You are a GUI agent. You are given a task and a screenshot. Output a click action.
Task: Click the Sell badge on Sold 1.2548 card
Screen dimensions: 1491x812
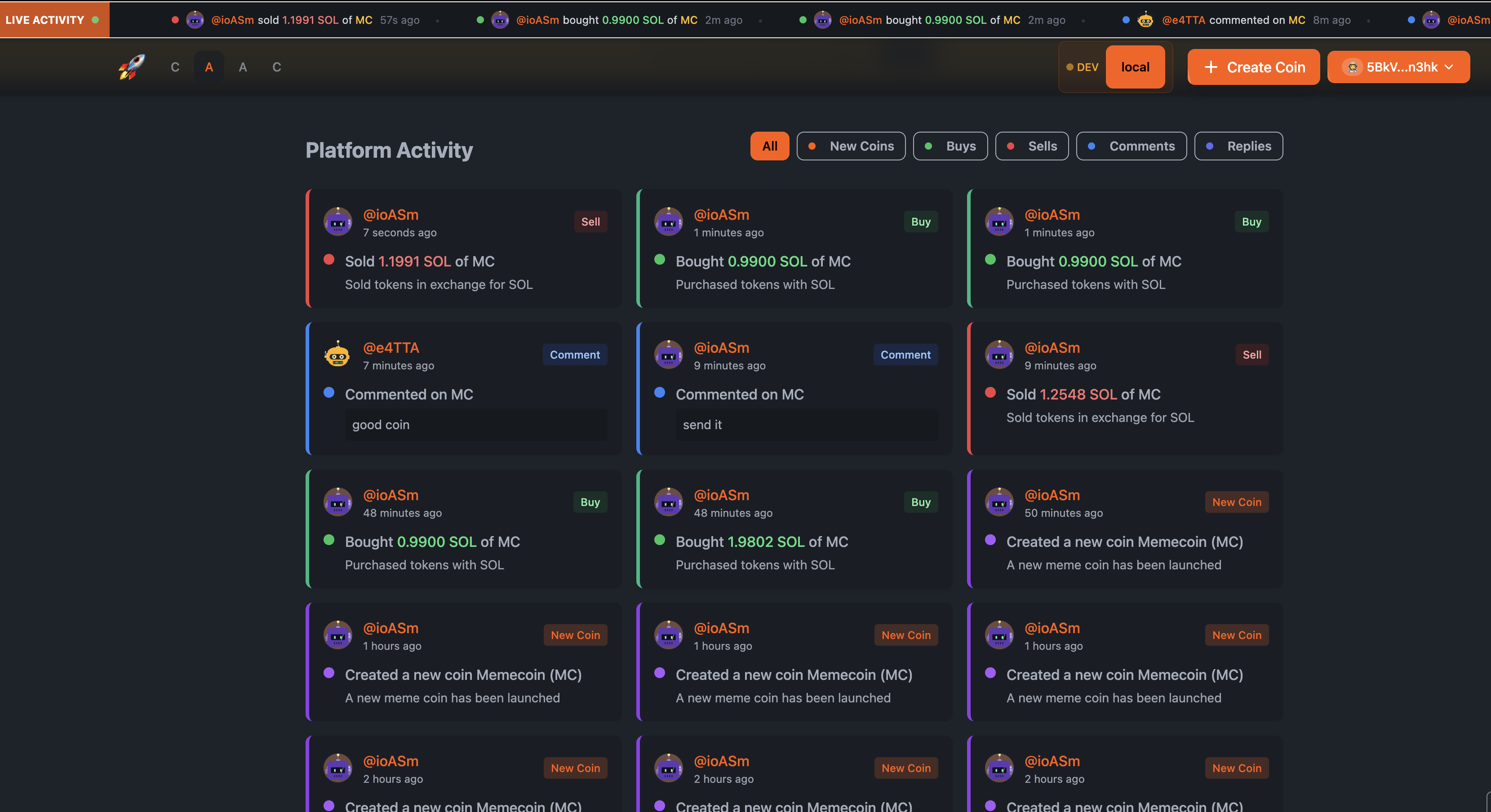(1252, 355)
